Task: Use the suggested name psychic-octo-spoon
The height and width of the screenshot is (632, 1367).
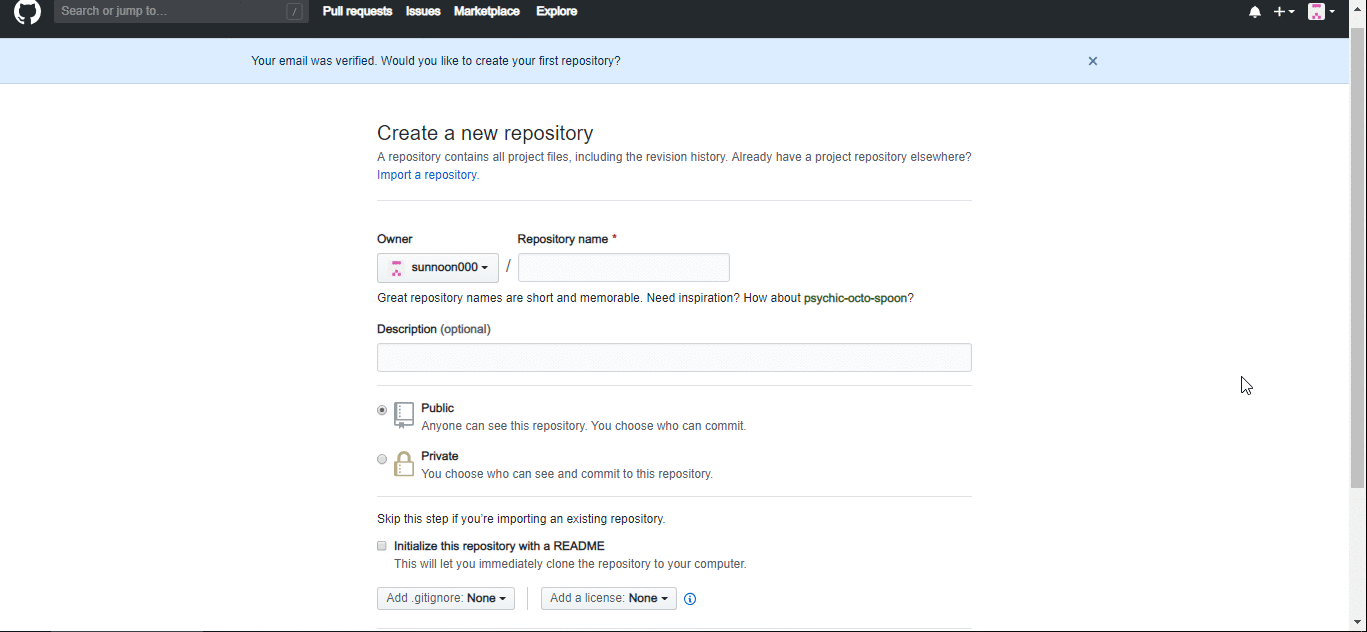Action: [856, 298]
